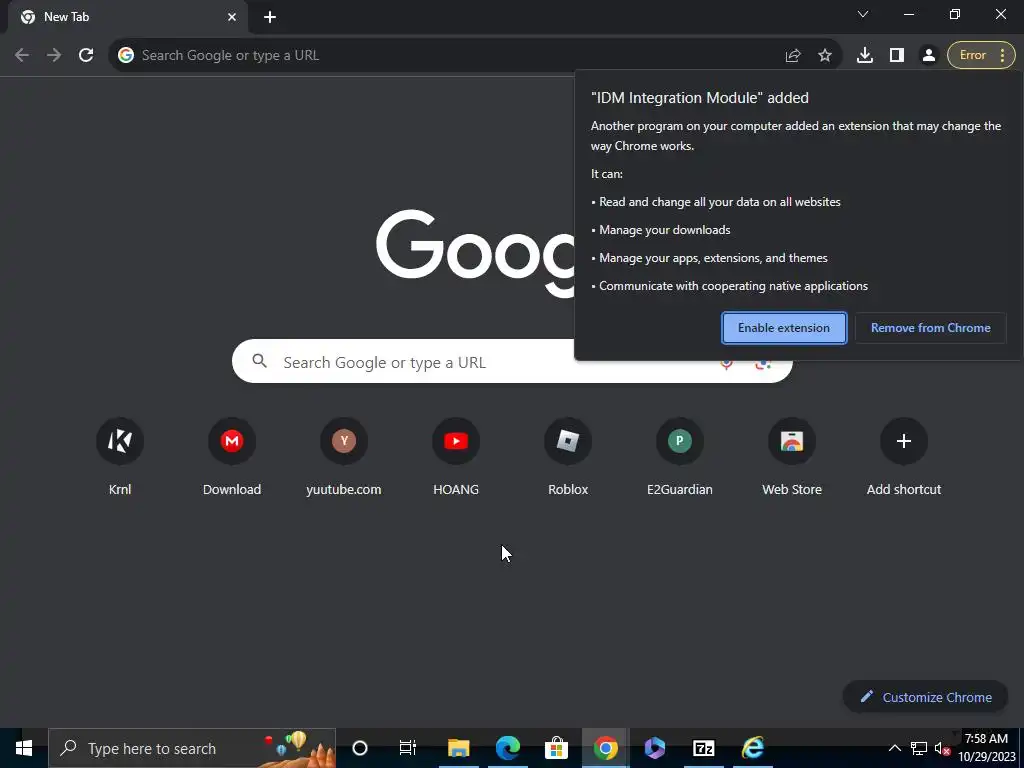Screen dimensions: 1024x768
Task: Open Internet Explorer from taskbar
Action: [752, 748]
